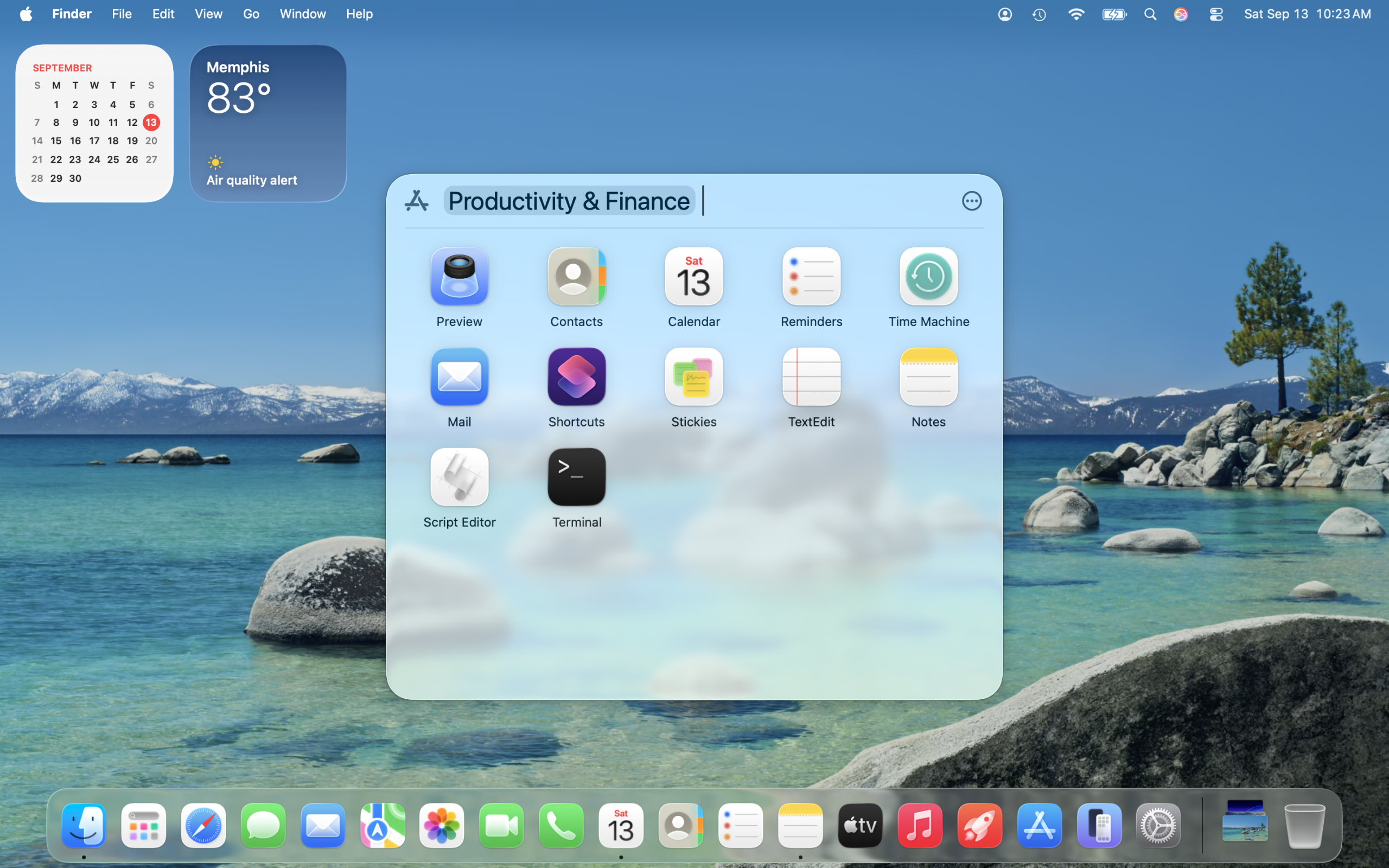Open the View menu
This screenshot has width=1389, height=868.
tap(208, 14)
